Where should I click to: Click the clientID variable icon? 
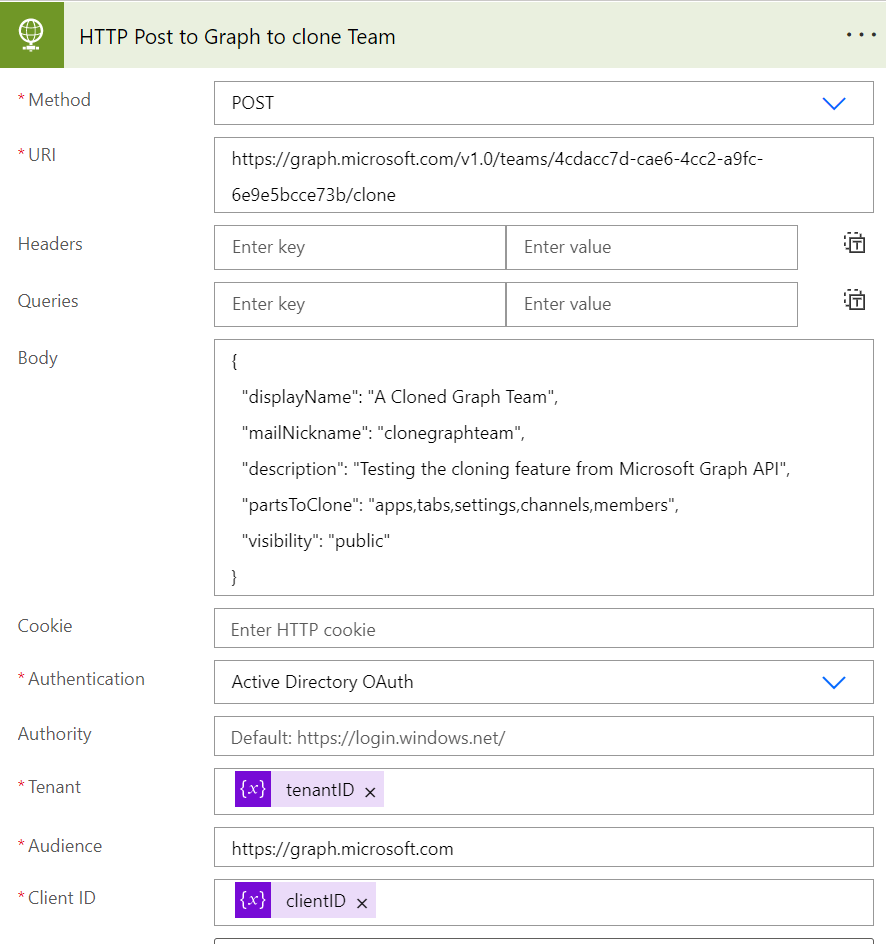click(253, 901)
